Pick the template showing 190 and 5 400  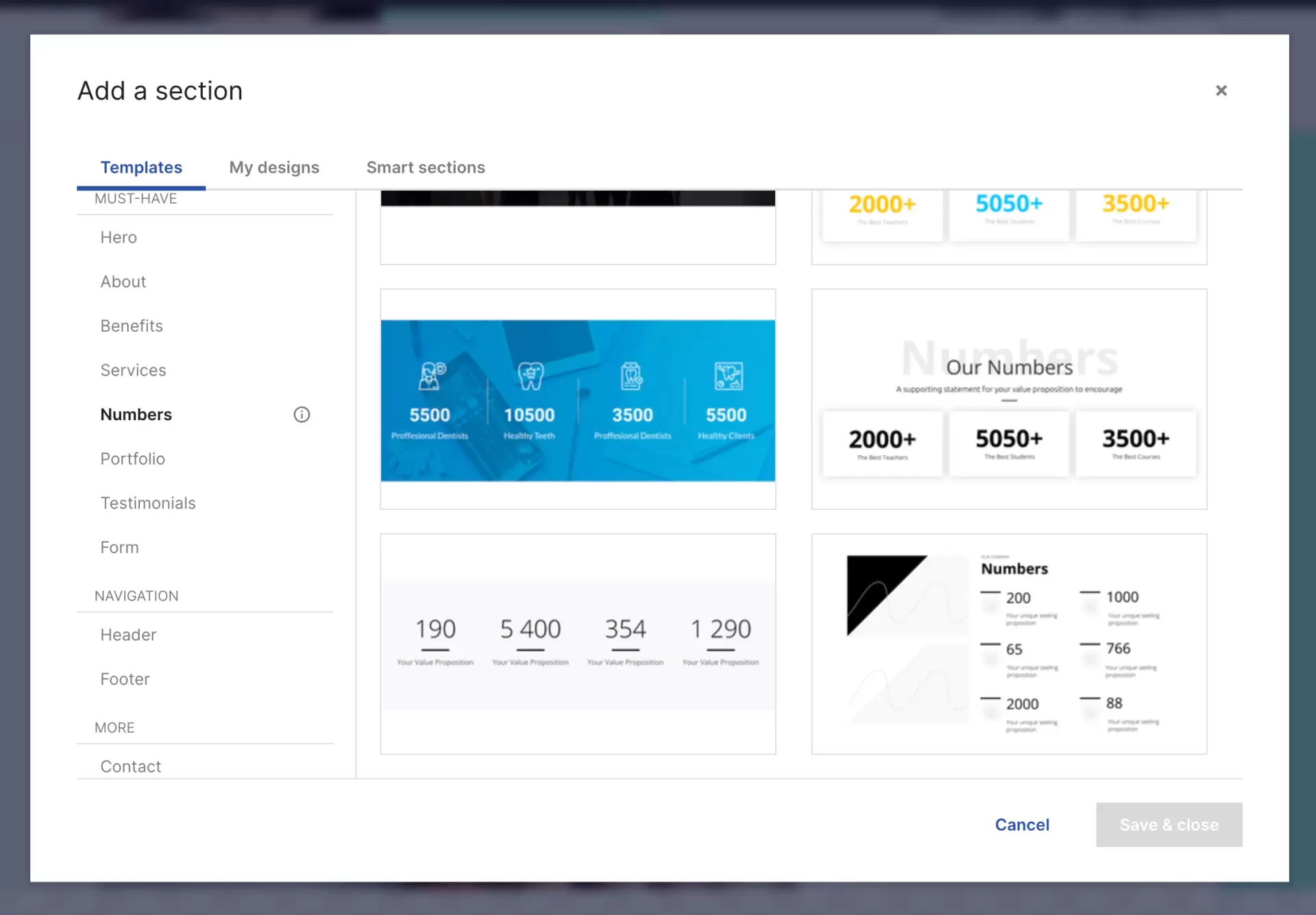coord(577,642)
